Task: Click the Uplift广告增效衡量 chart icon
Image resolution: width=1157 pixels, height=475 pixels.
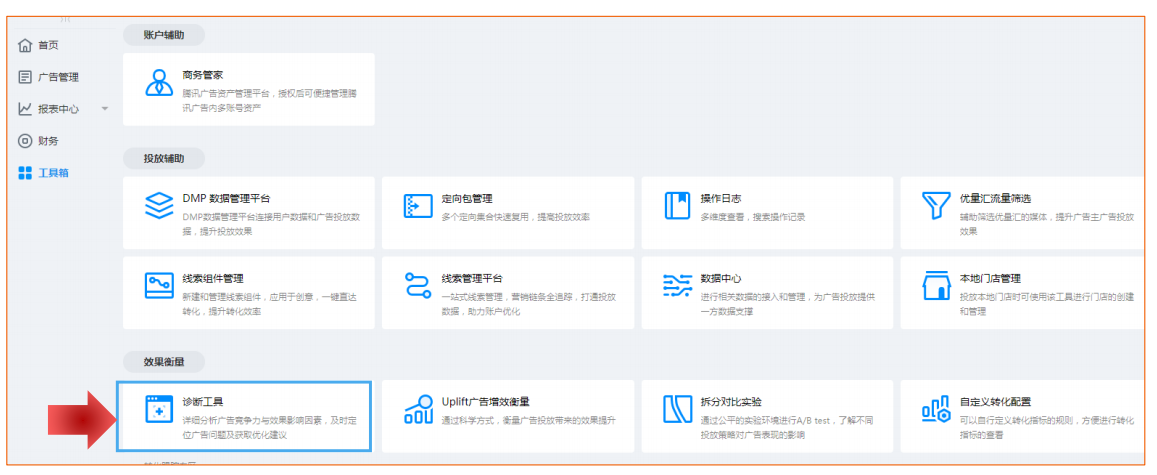Action: point(418,410)
